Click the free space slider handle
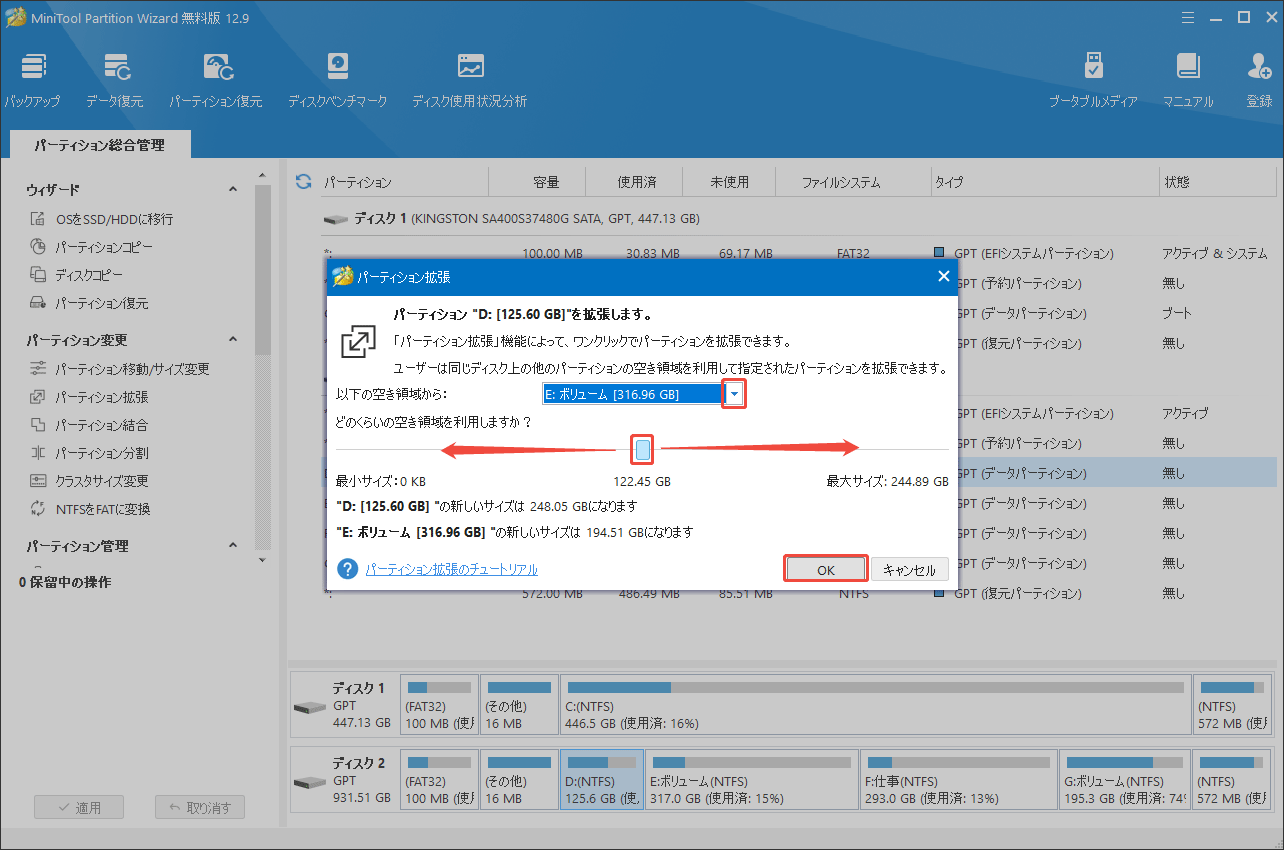Viewport: 1284px width, 850px height. point(643,450)
